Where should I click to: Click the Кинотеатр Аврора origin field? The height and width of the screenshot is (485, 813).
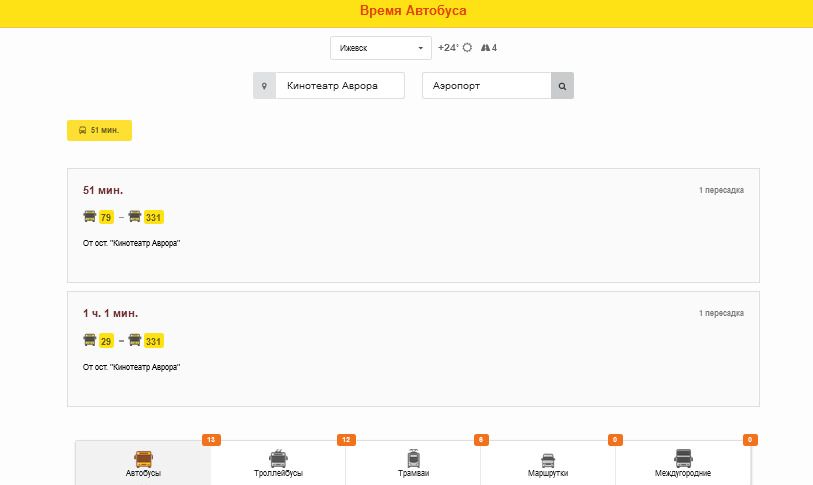click(x=340, y=86)
